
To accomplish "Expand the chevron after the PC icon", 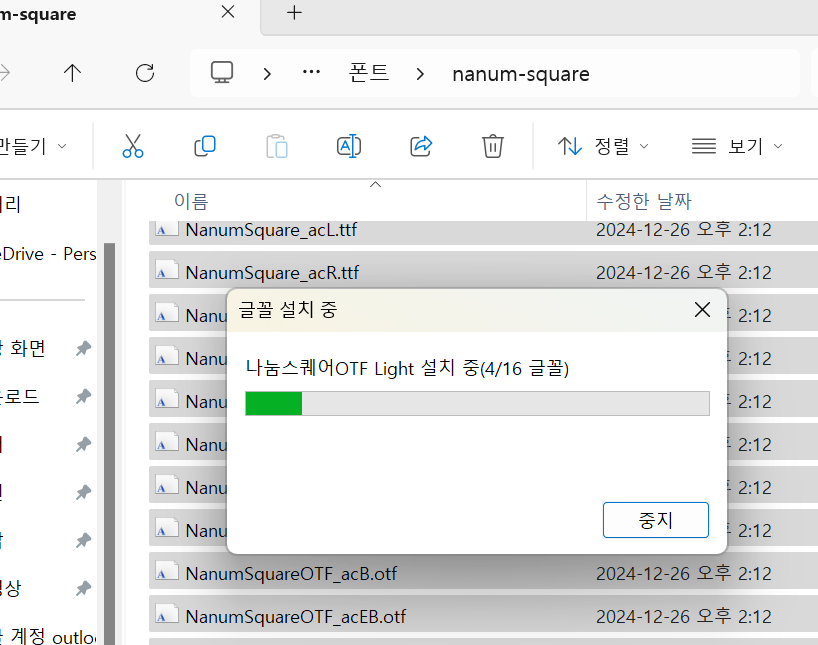I will 267,74.
